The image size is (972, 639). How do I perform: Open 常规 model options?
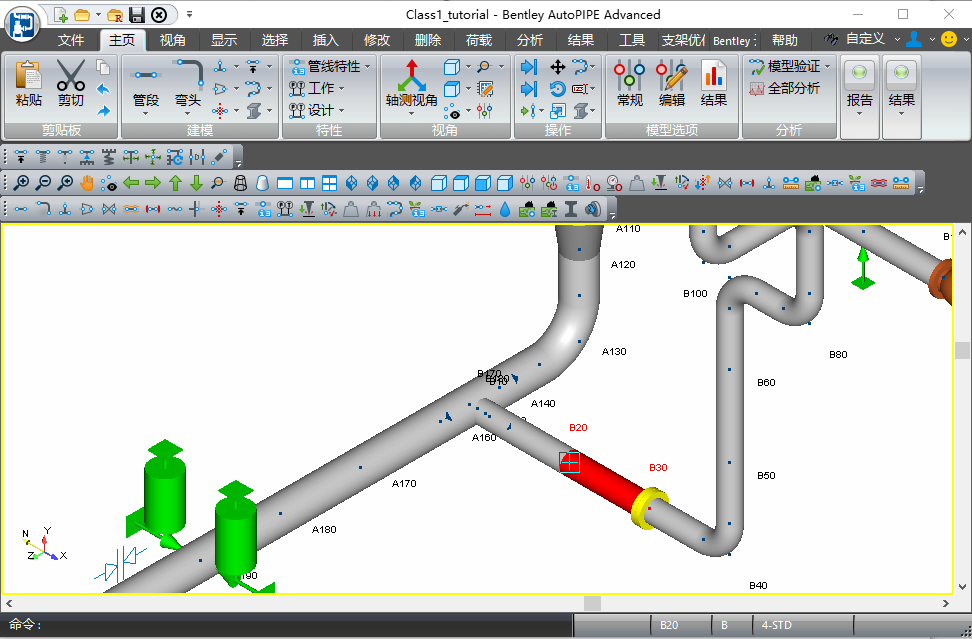point(629,84)
